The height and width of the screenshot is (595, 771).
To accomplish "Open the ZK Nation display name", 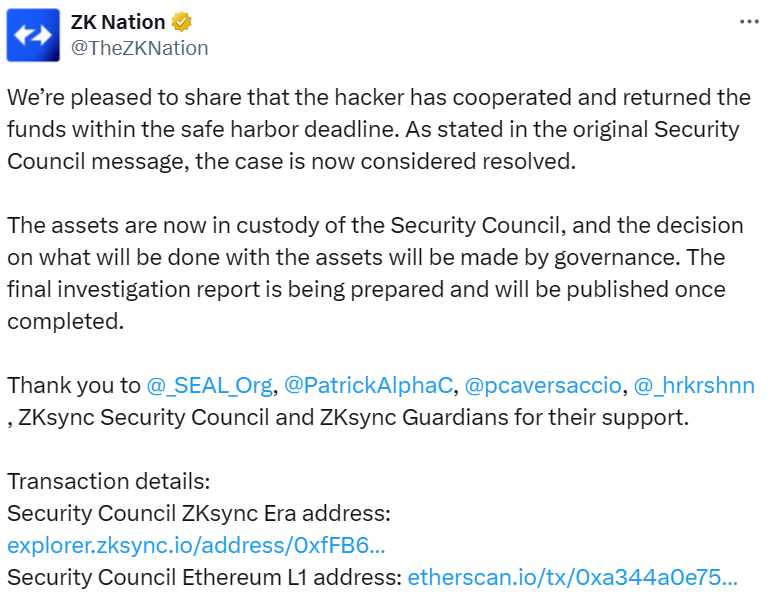I will (x=118, y=23).
